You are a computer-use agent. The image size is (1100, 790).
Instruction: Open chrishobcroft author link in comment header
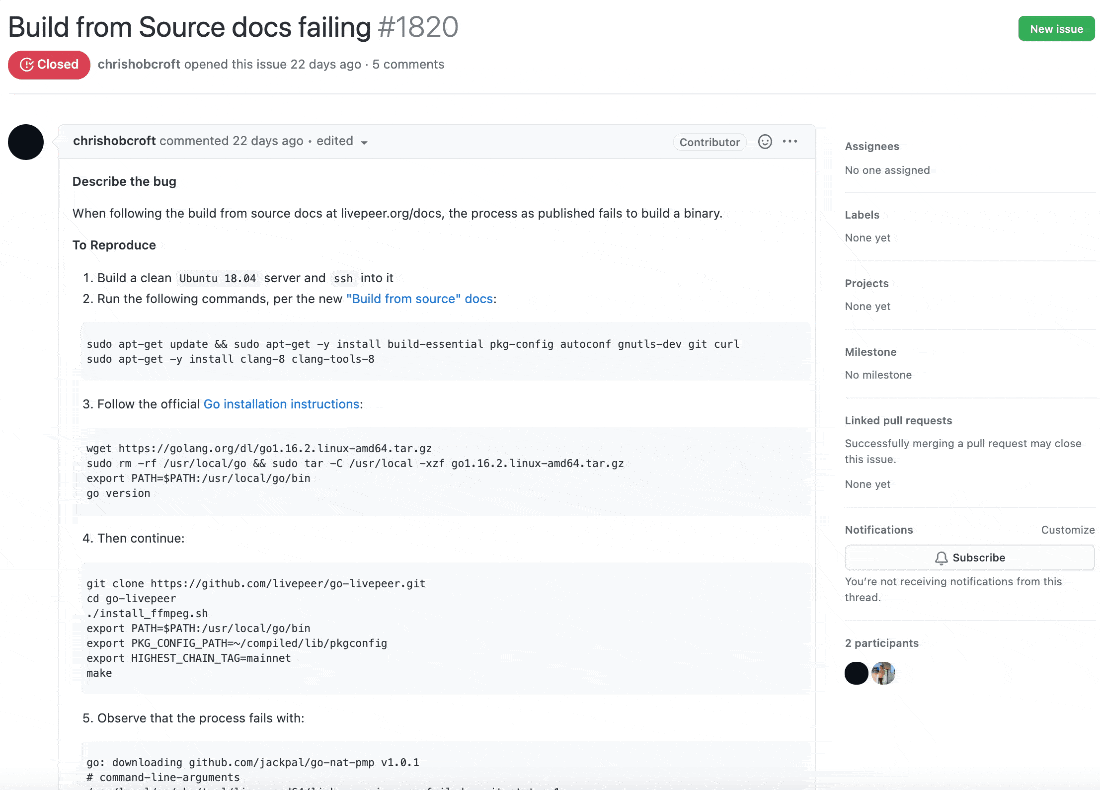(x=114, y=141)
